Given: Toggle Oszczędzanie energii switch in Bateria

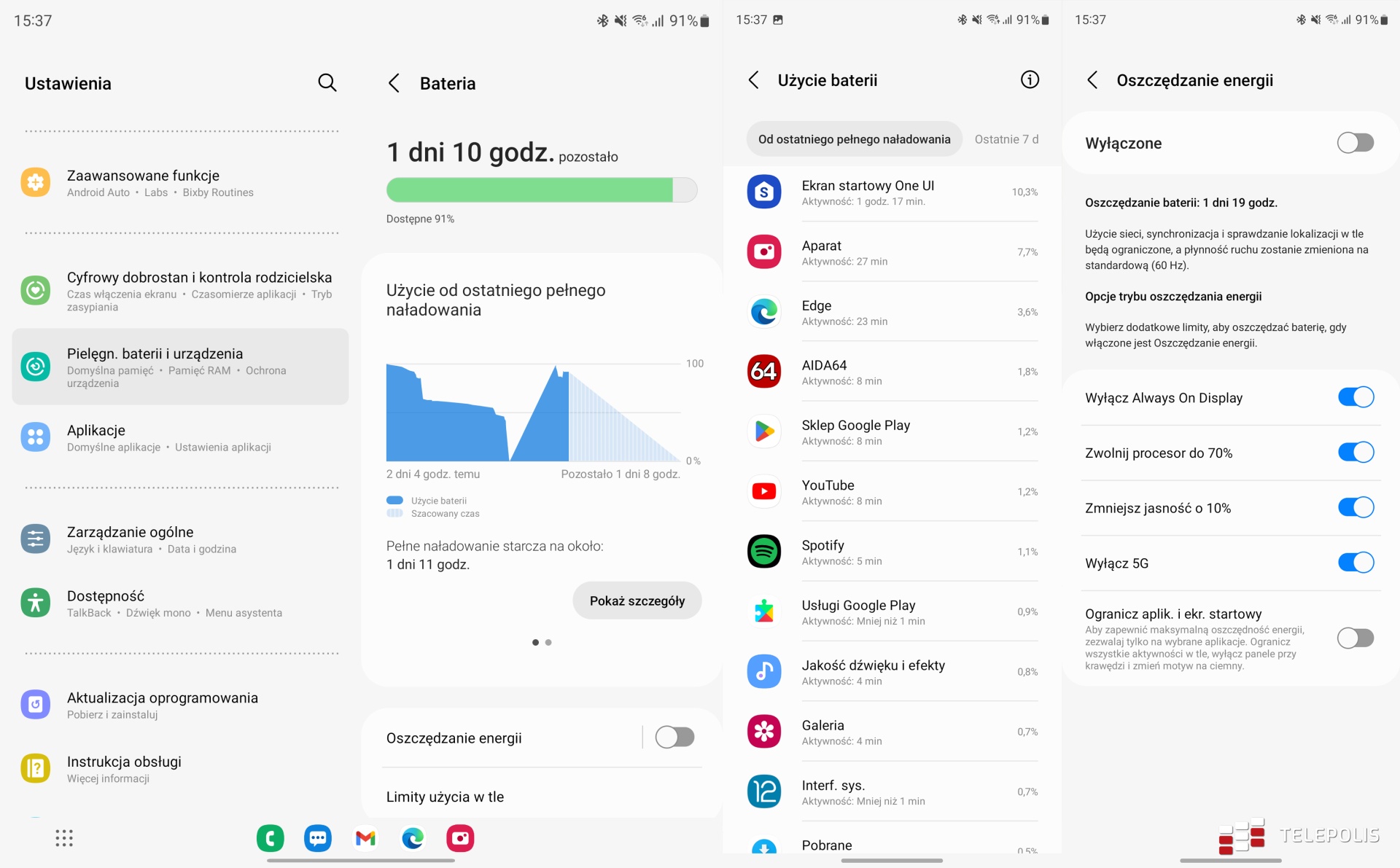Looking at the screenshot, I should point(674,738).
